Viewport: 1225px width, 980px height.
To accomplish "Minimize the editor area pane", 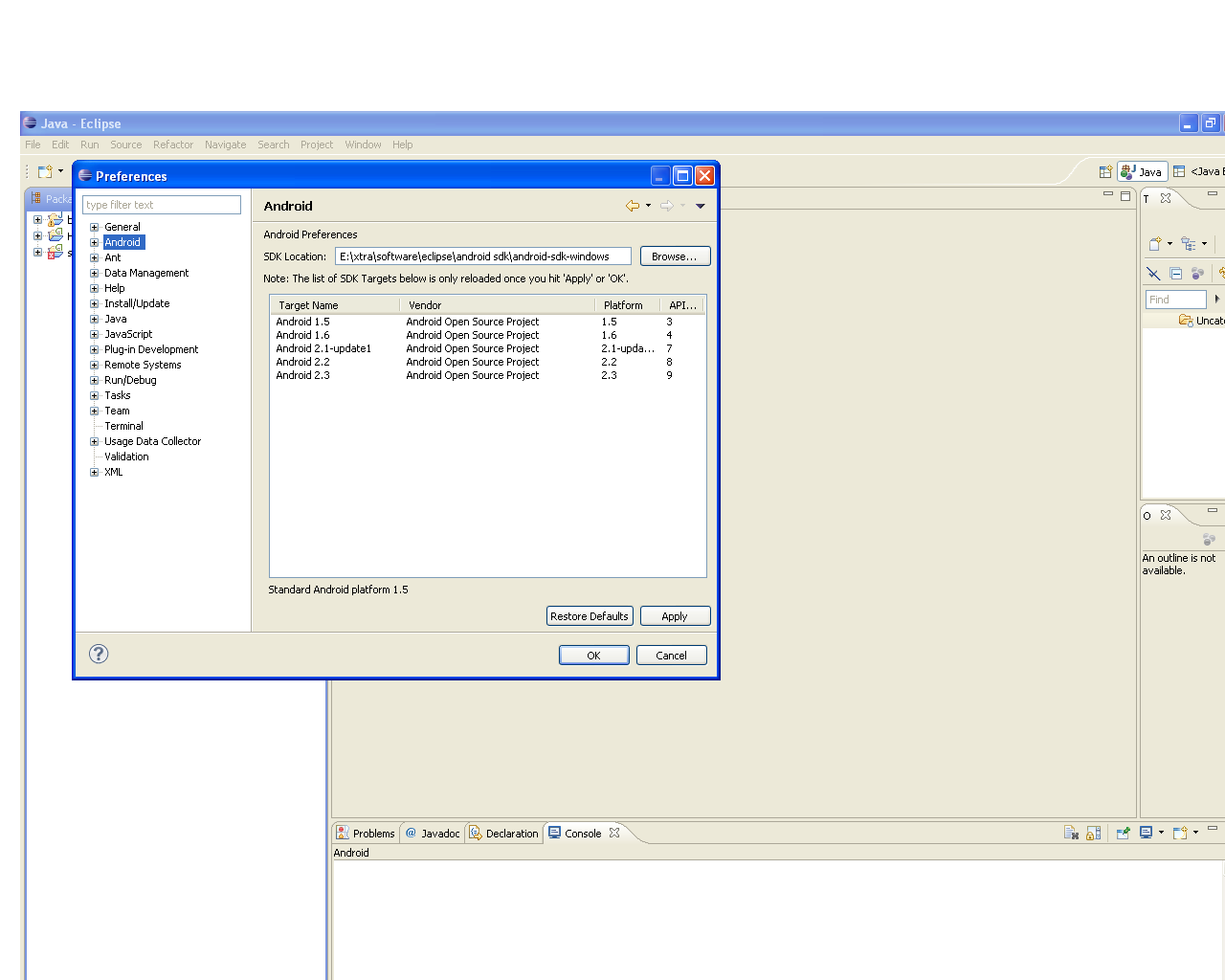I will click(1108, 194).
